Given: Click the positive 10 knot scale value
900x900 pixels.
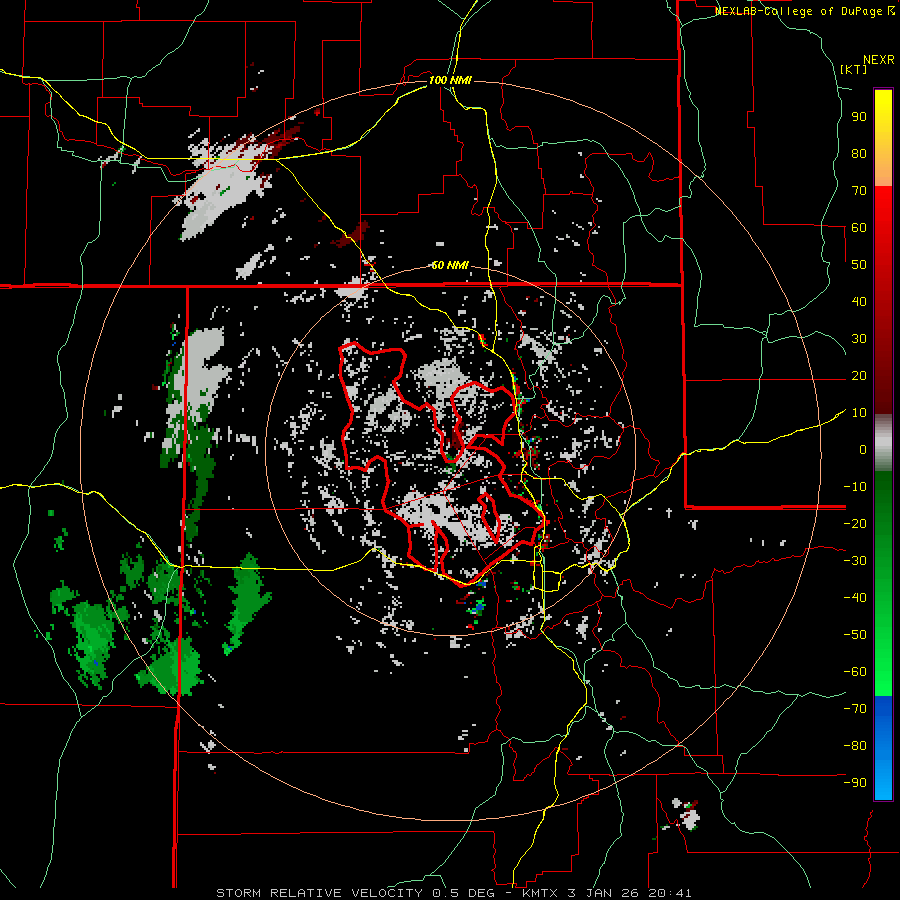Looking at the screenshot, I should tap(859, 413).
